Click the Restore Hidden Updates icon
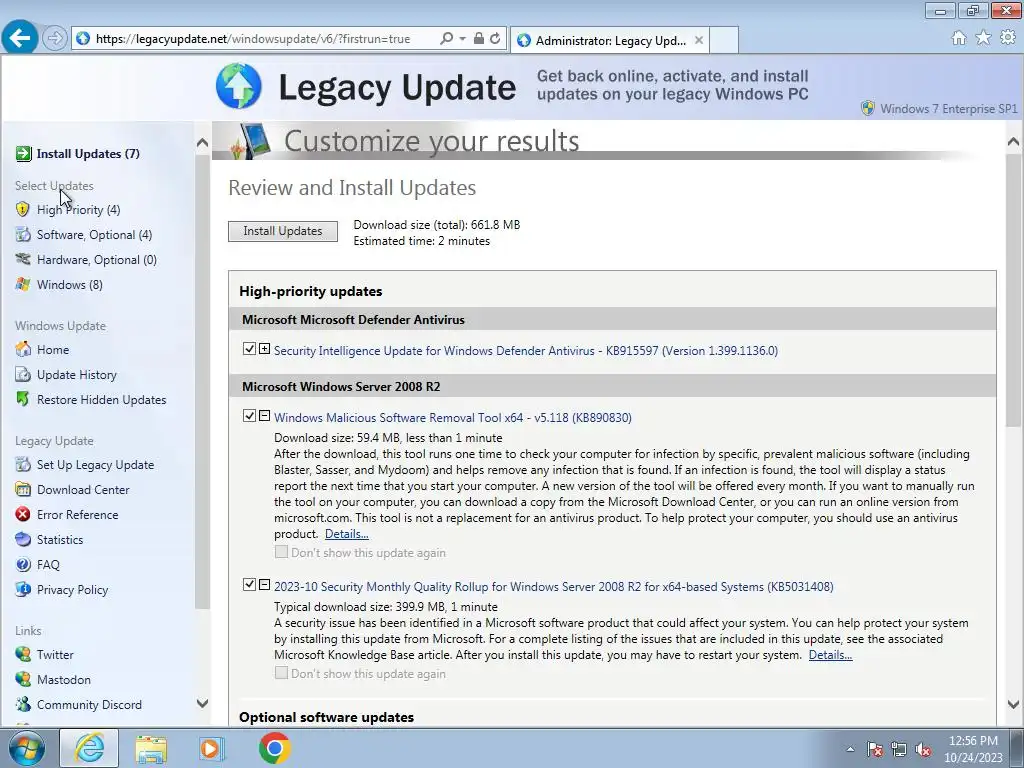 tap(23, 399)
